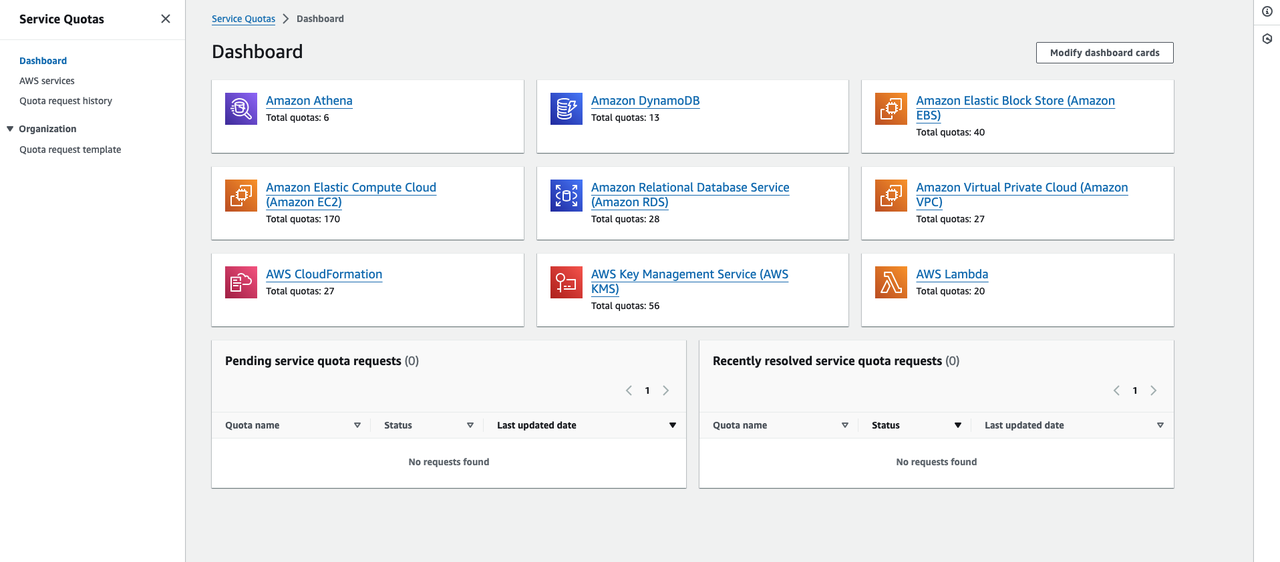Open the AWS Key Management Service link
This screenshot has height=562, width=1280.
pyautogui.click(x=690, y=281)
